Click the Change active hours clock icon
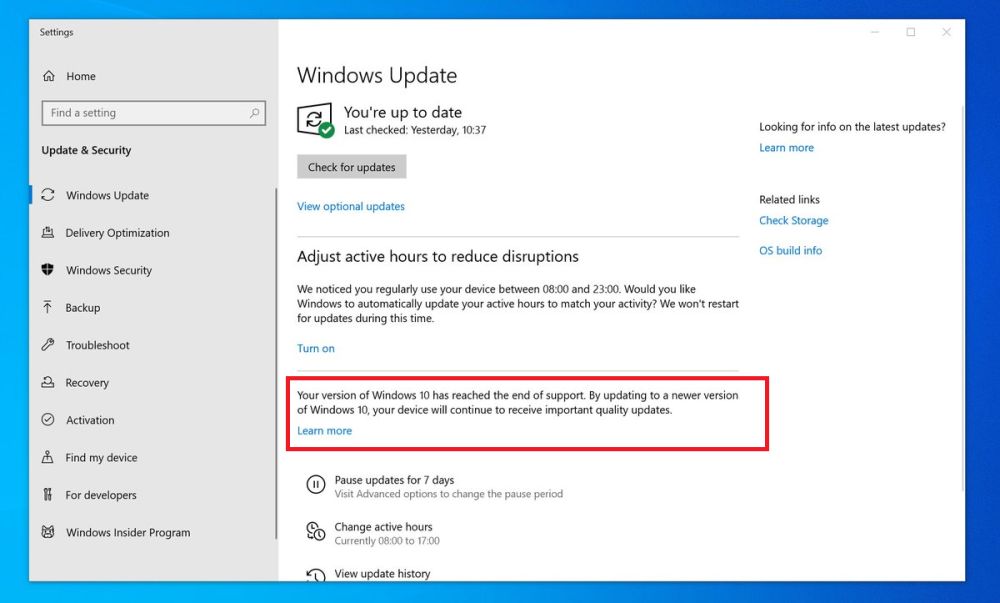 316,532
